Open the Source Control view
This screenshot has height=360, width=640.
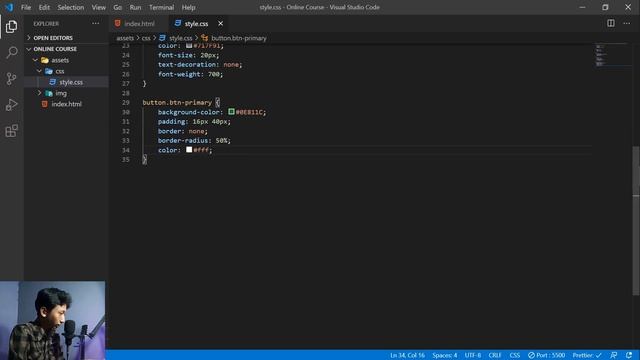[x=11, y=78]
